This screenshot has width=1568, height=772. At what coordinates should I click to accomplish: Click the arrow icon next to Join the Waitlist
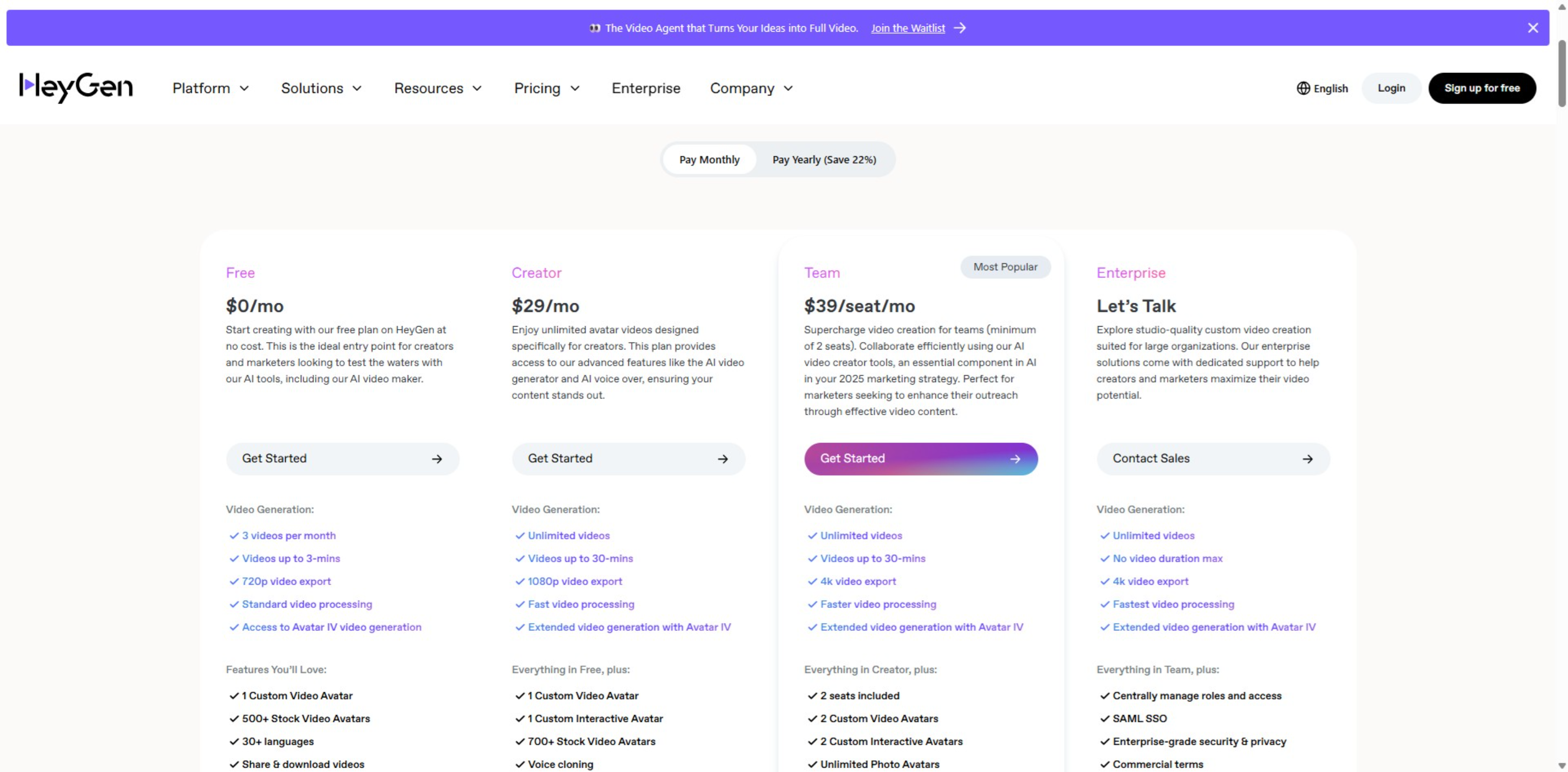click(960, 27)
